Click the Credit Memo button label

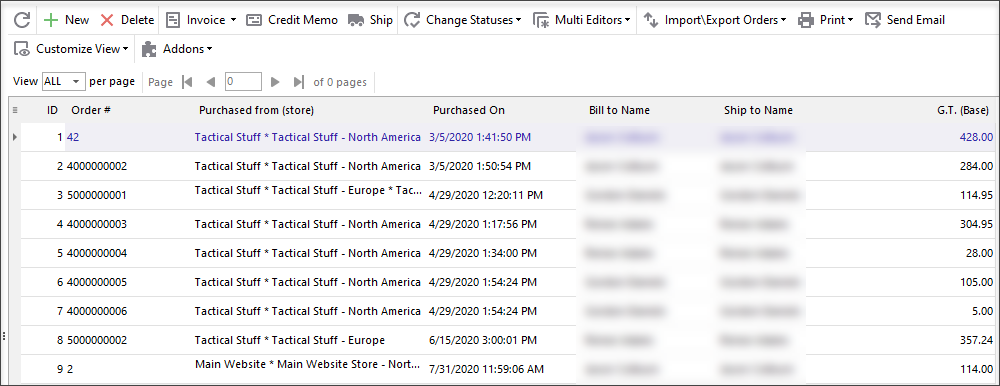[303, 20]
